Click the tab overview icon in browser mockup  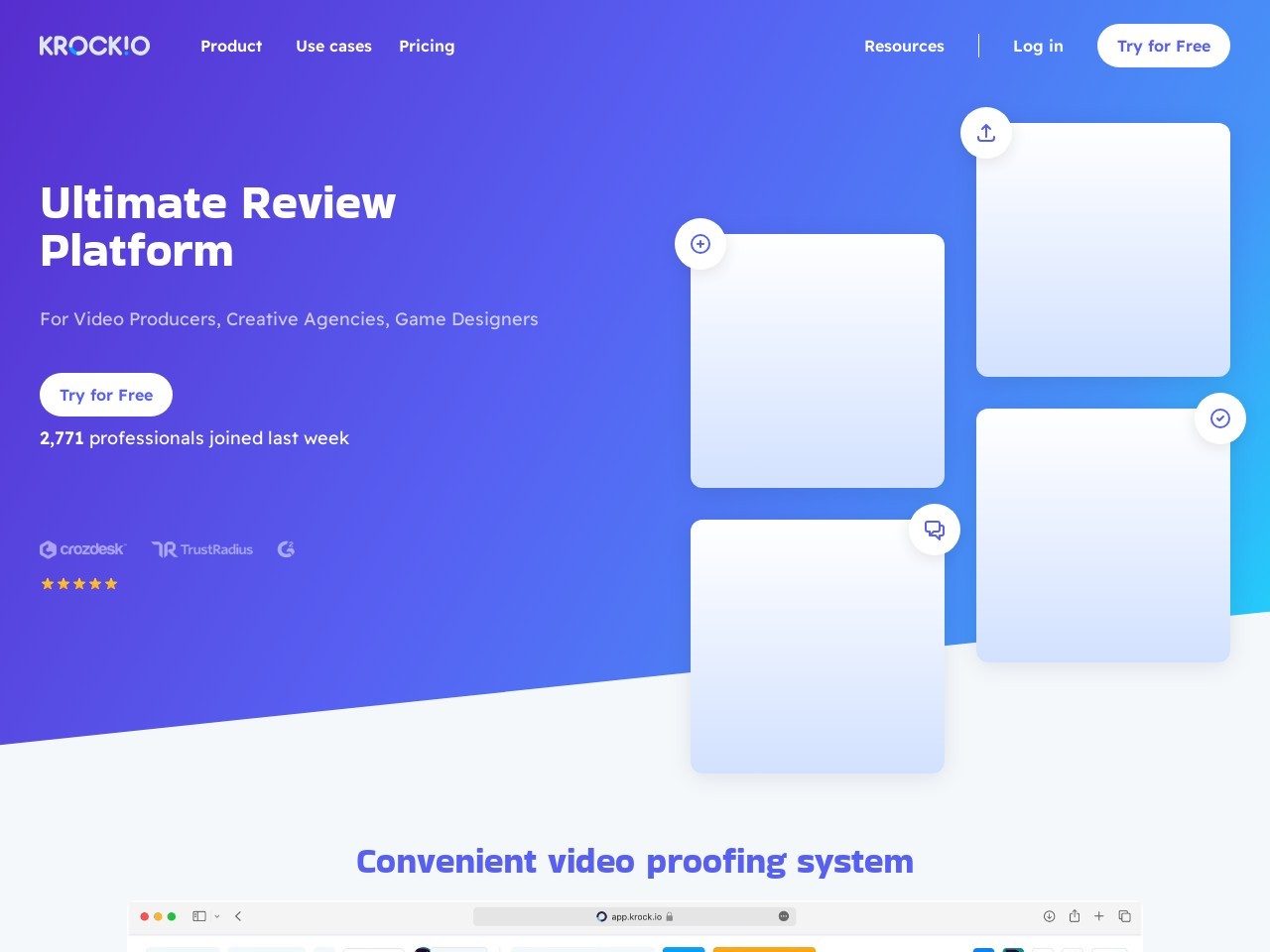(1124, 916)
